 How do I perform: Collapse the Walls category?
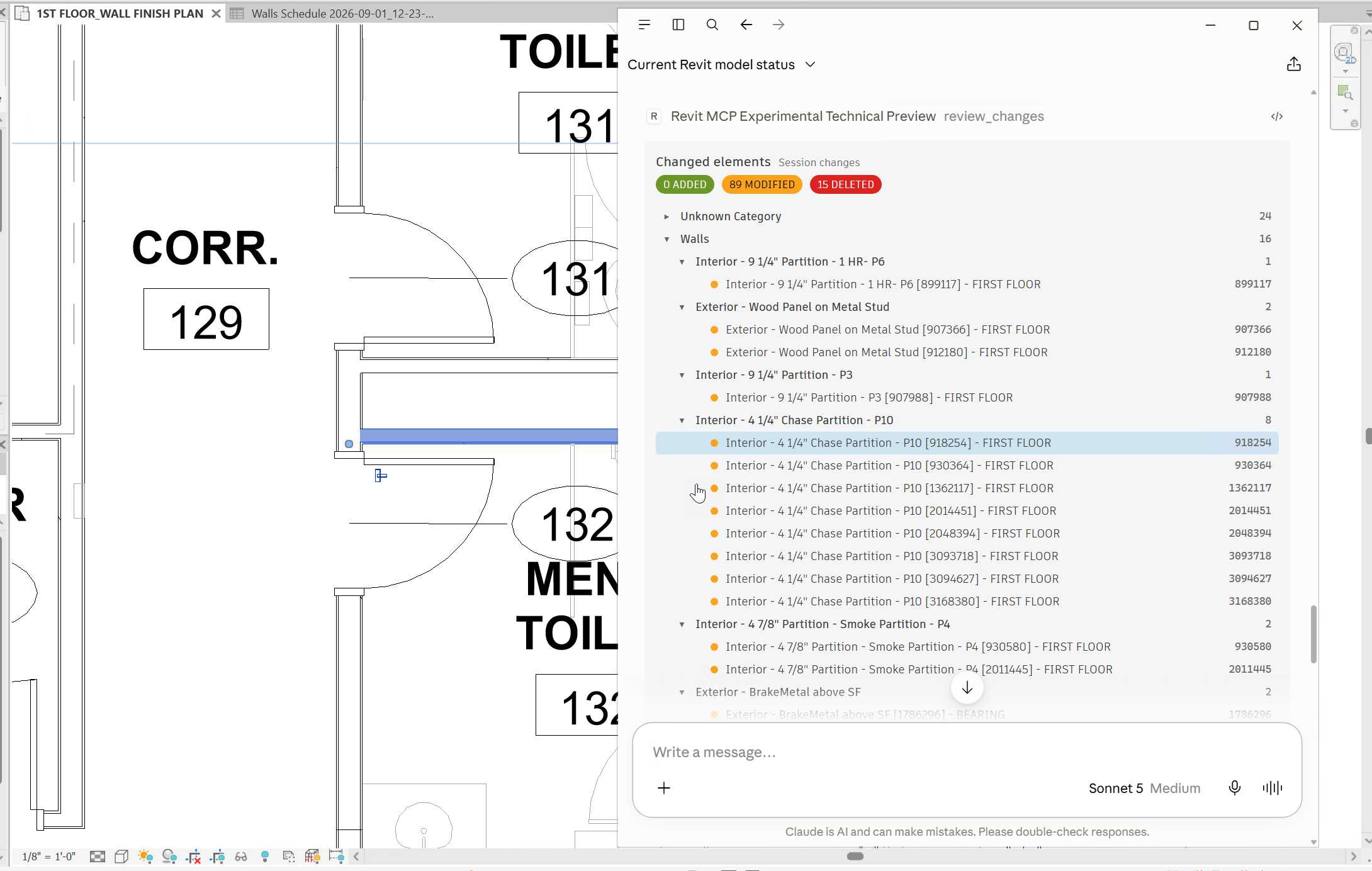pyautogui.click(x=666, y=239)
